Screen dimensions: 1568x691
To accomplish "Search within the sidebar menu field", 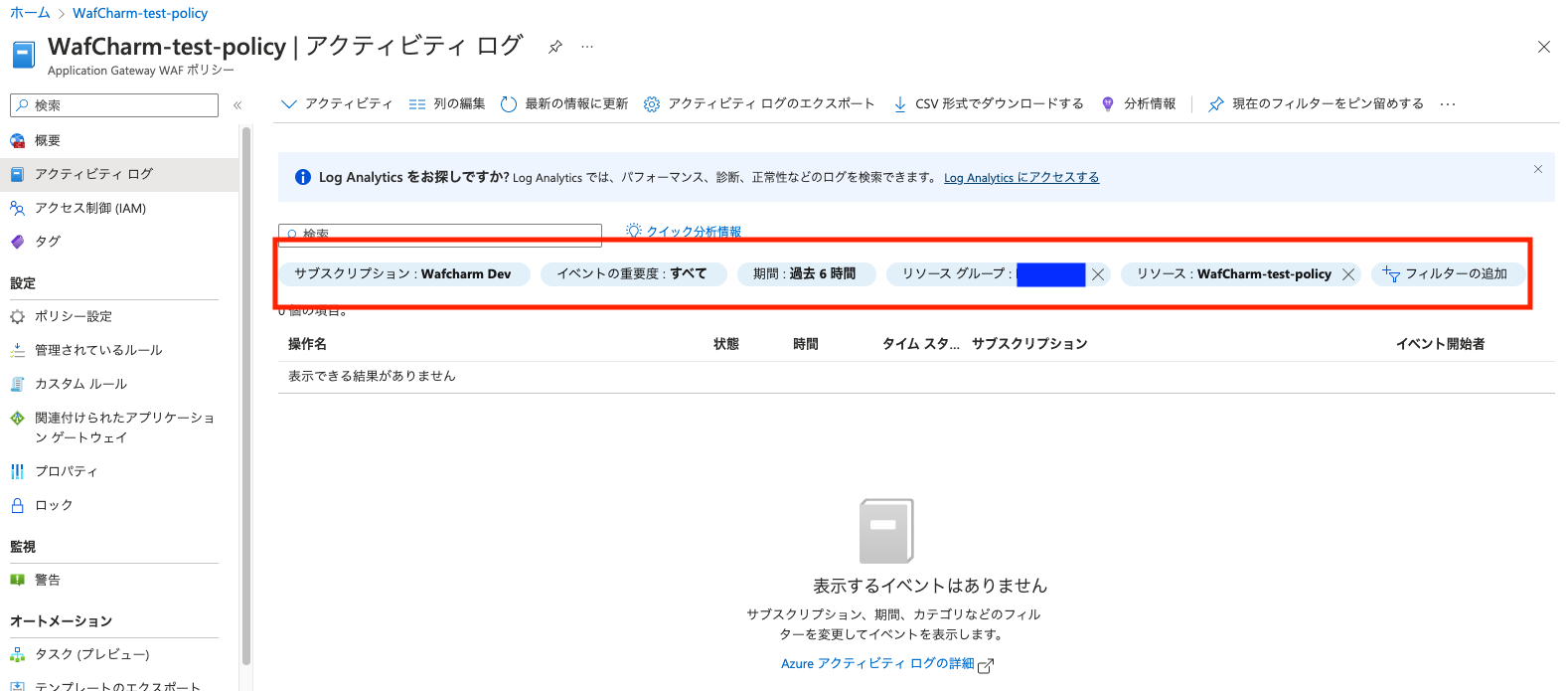I will click(114, 105).
